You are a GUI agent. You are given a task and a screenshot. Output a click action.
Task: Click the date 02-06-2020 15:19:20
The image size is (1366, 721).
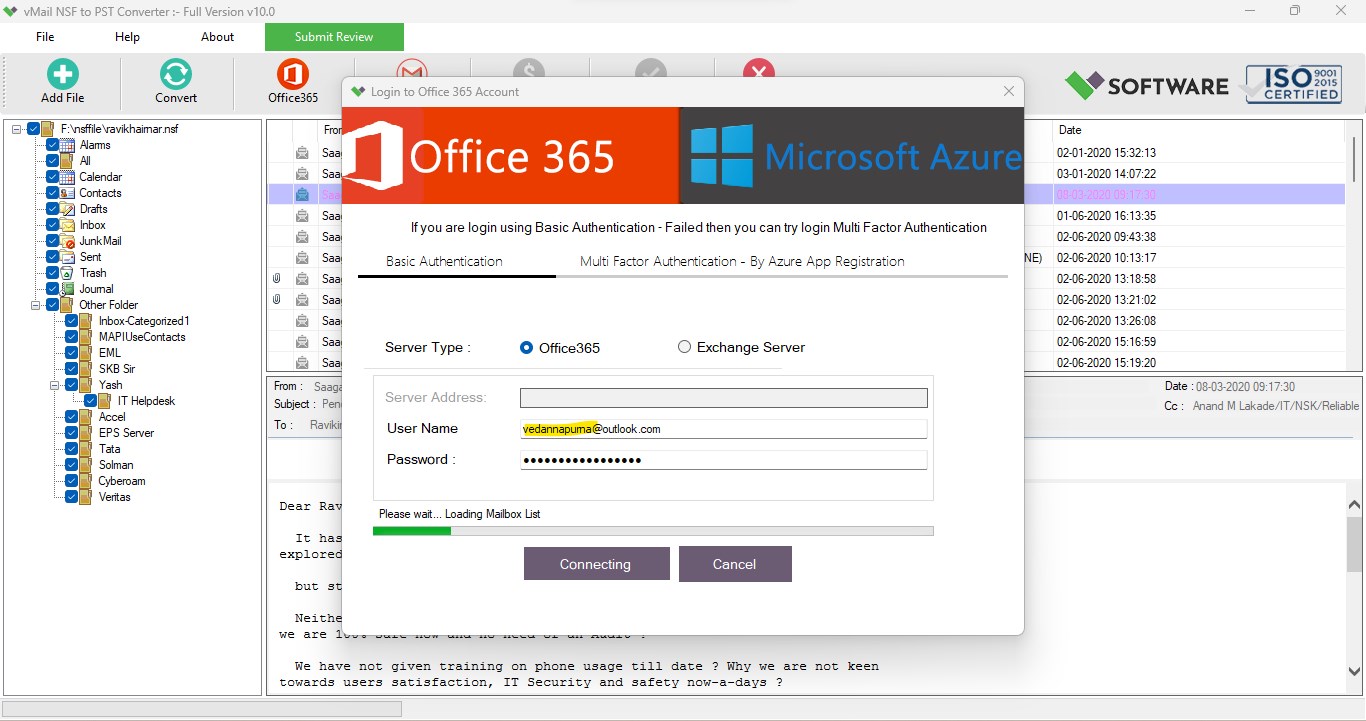click(1106, 363)
